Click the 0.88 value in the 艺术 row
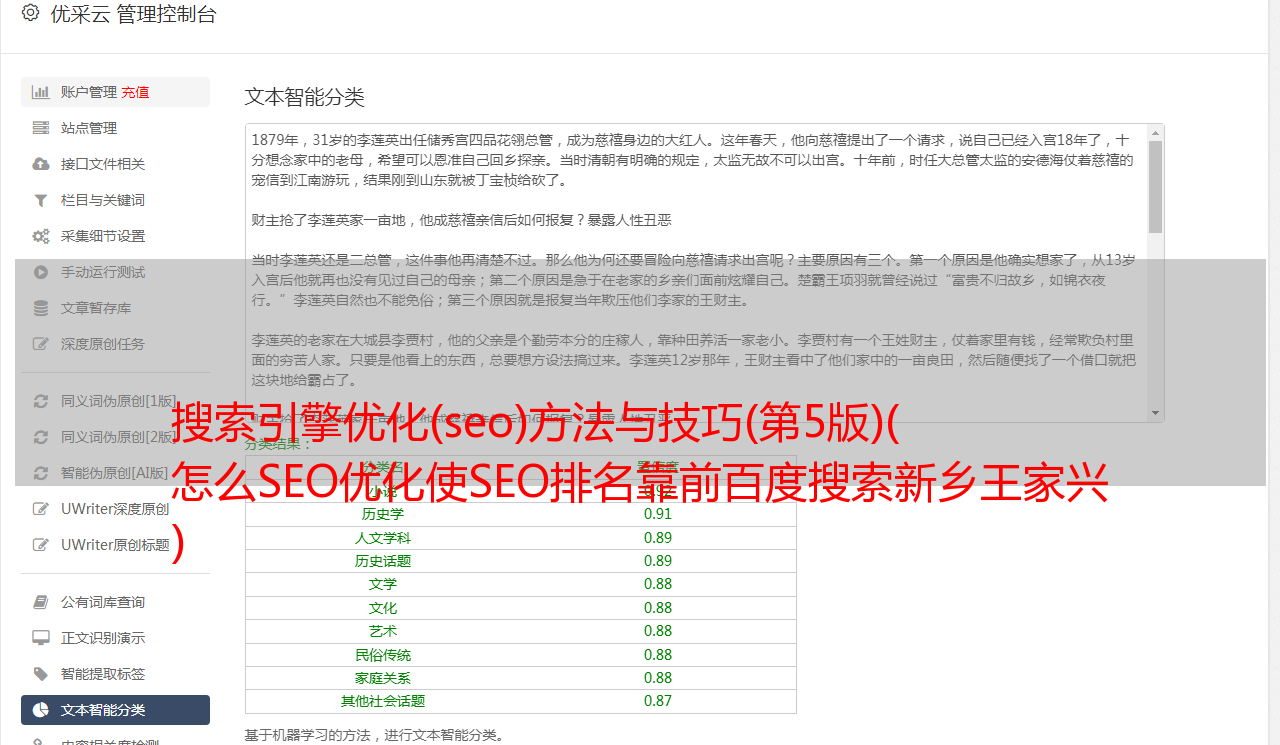This screenshot has height=745, width=1280. (658, 631)
